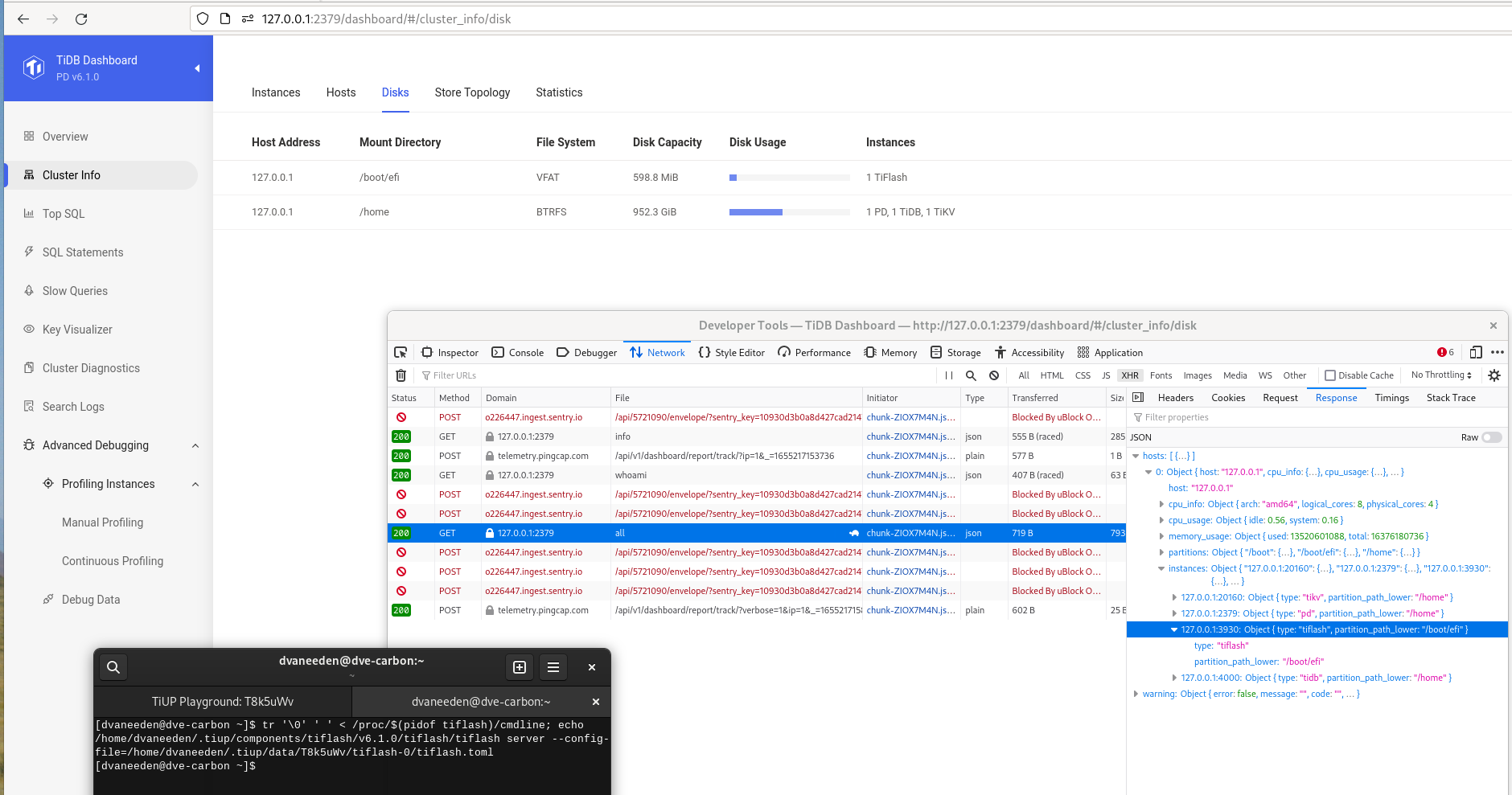Collapse the hosts JSON node
Image resolution: width=1512 pixels, height=795 pixels.
(1136, 456)
